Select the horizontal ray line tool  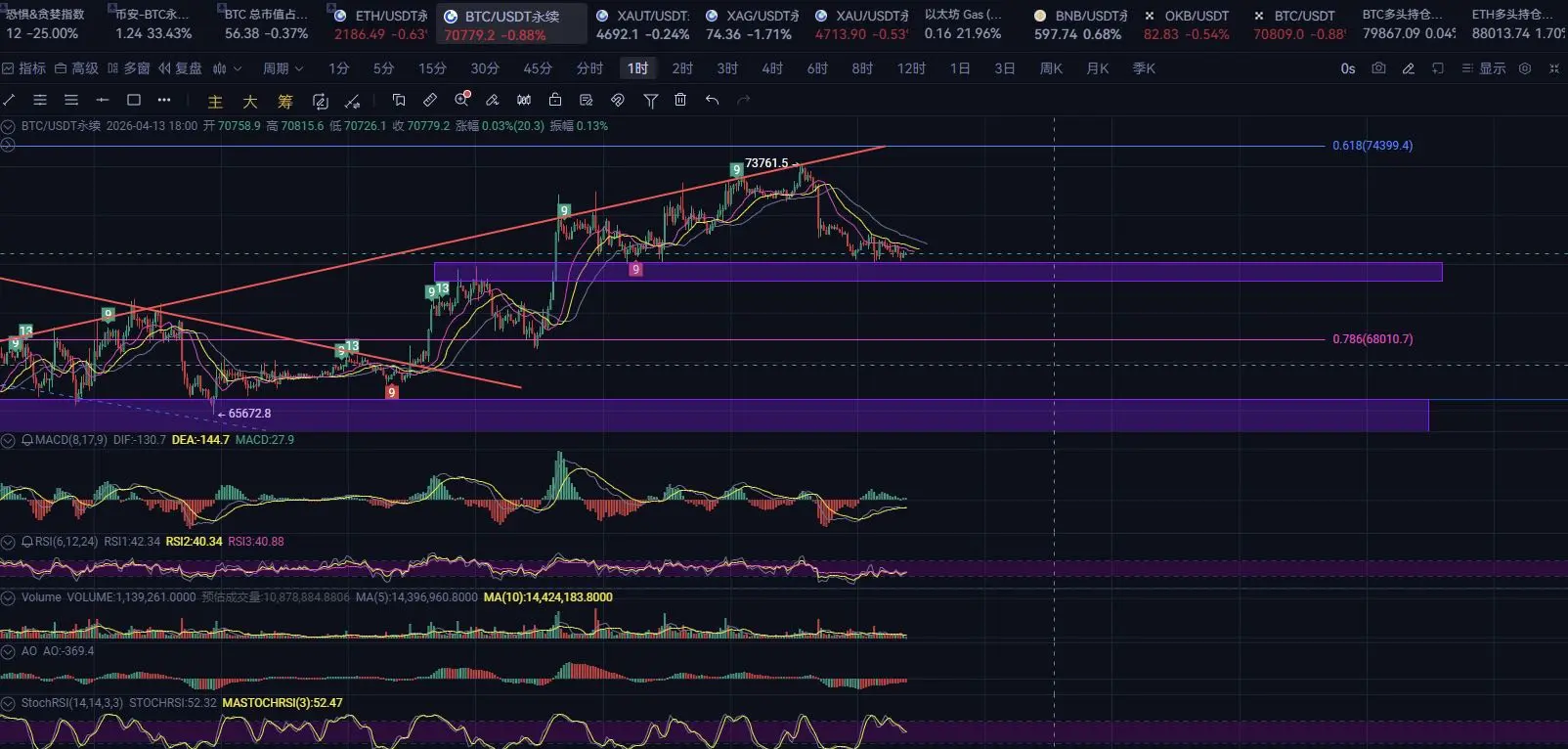point(103,100)
